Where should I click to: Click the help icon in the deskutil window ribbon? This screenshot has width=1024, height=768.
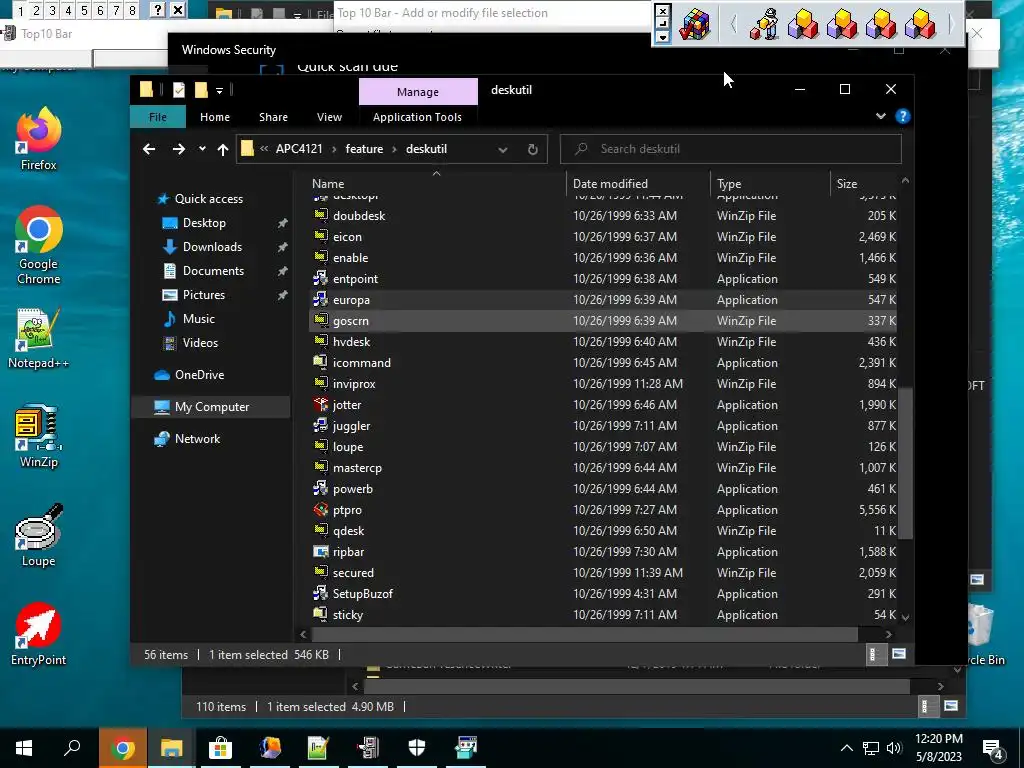tap(903, 116)
